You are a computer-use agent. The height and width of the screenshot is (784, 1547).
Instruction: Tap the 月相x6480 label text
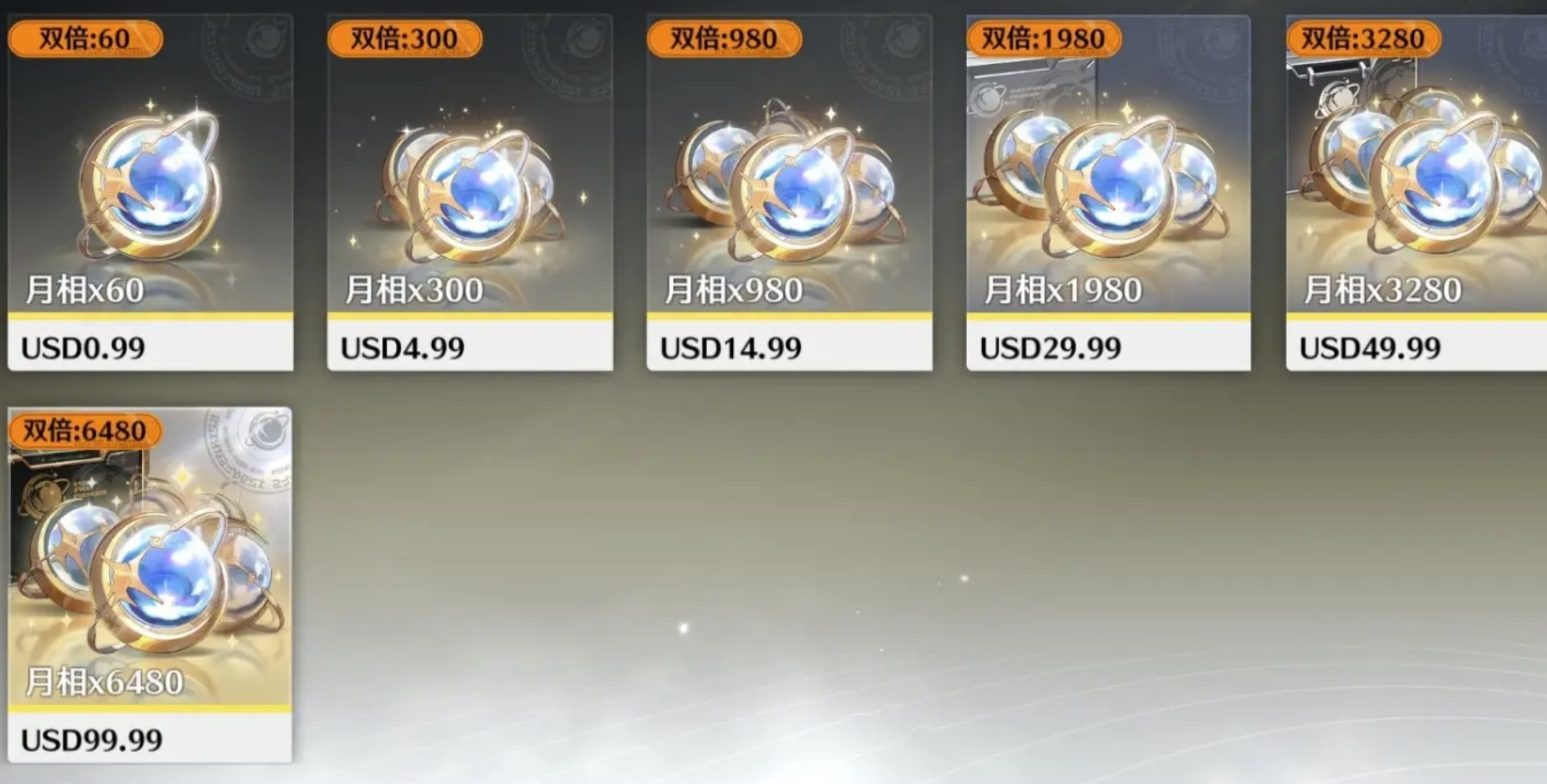click(104, 682)
